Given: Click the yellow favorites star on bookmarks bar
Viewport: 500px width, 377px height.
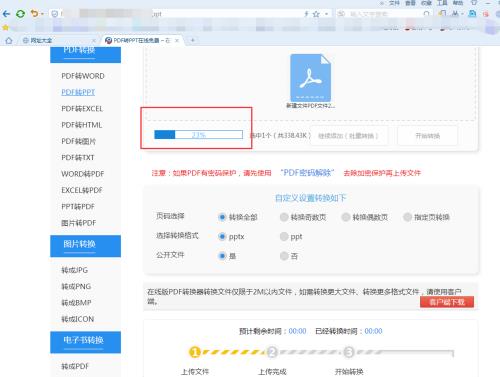Looking at the screenshot, I should click(x=5, y=28).
